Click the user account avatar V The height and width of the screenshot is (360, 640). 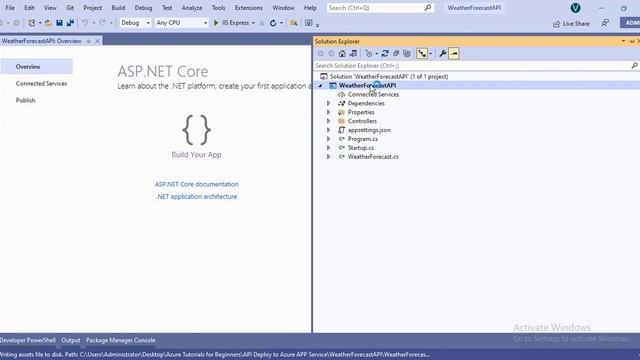pyautogui.click(x=576, y=8)
